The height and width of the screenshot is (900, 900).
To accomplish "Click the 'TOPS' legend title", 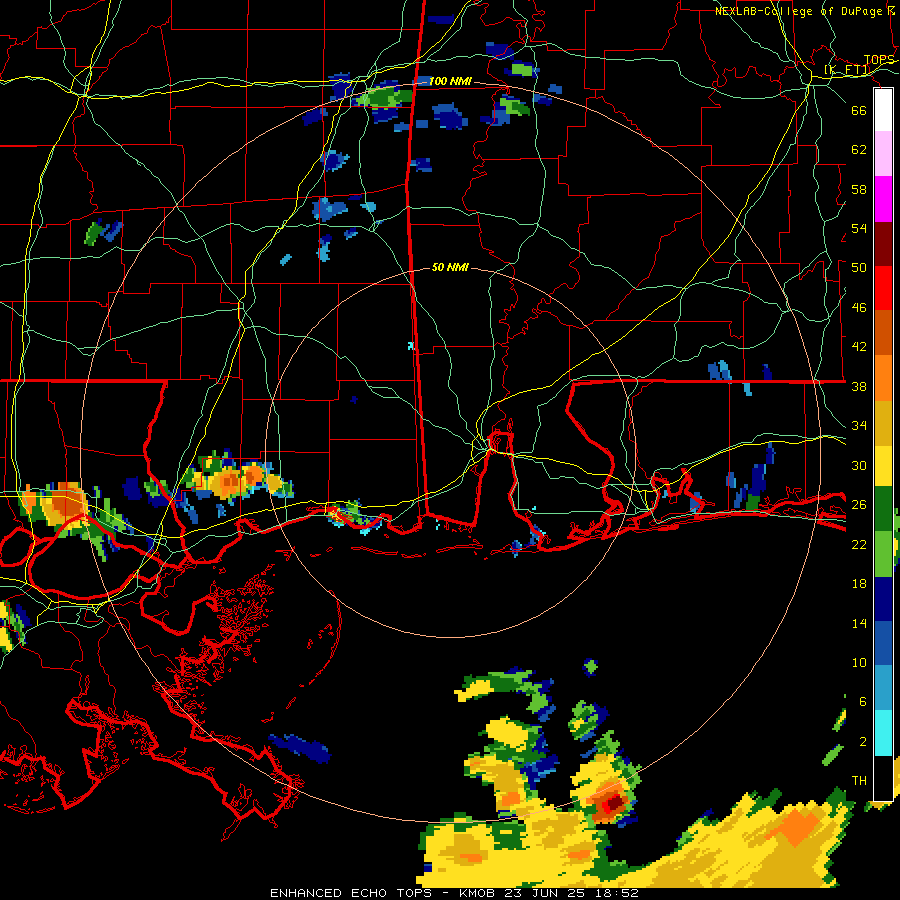I will pyautogui.click(x=879, y=60).
